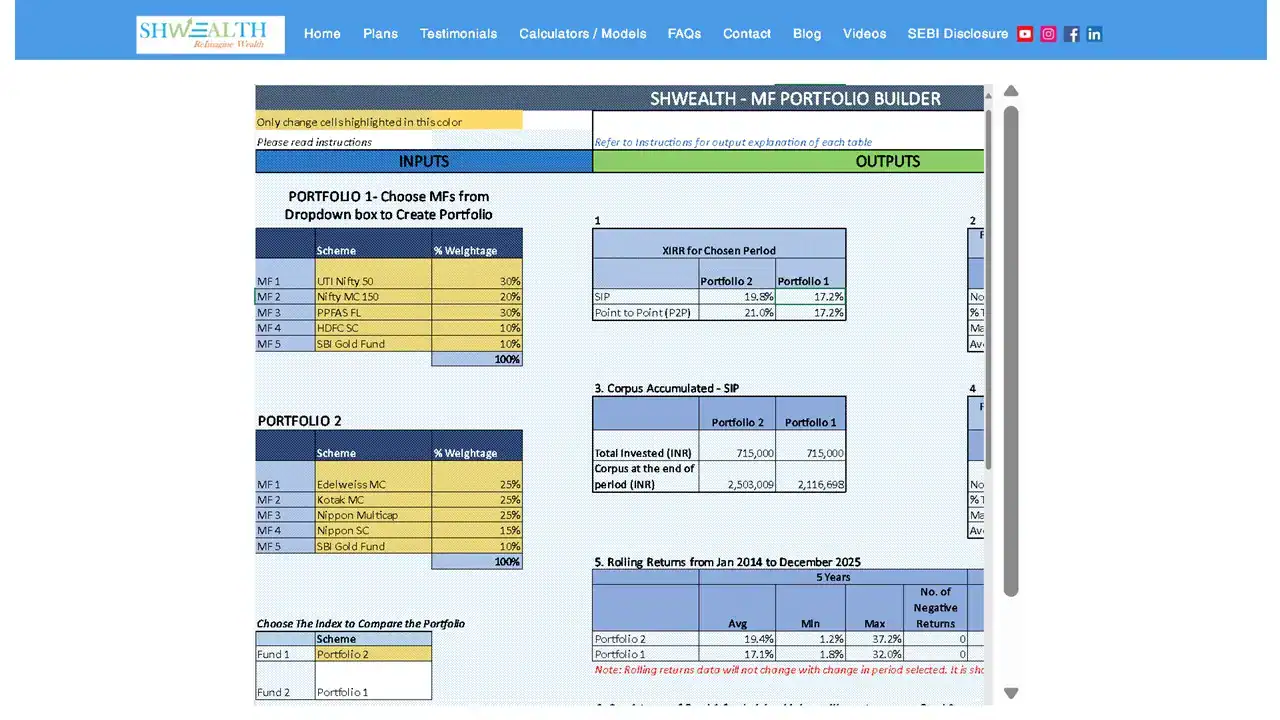The height and width of the screenshot is (720, 1280).
Task: Click scrollbar down arrow
Action: [x=1011, y=693]
